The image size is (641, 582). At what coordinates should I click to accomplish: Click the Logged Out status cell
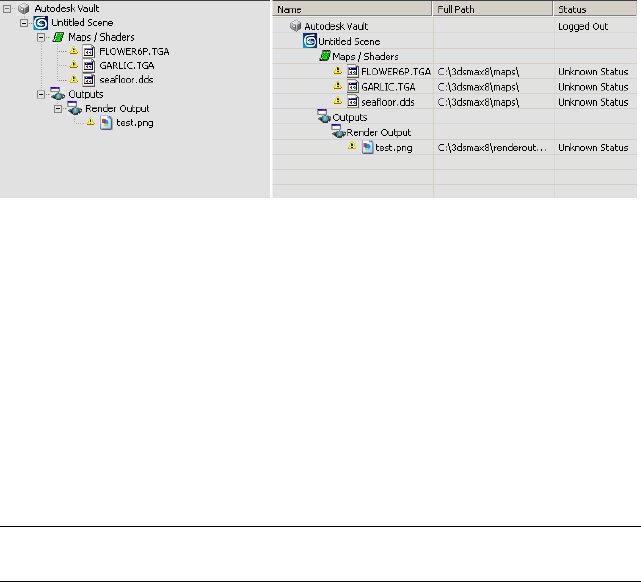(x=595, y=26)
